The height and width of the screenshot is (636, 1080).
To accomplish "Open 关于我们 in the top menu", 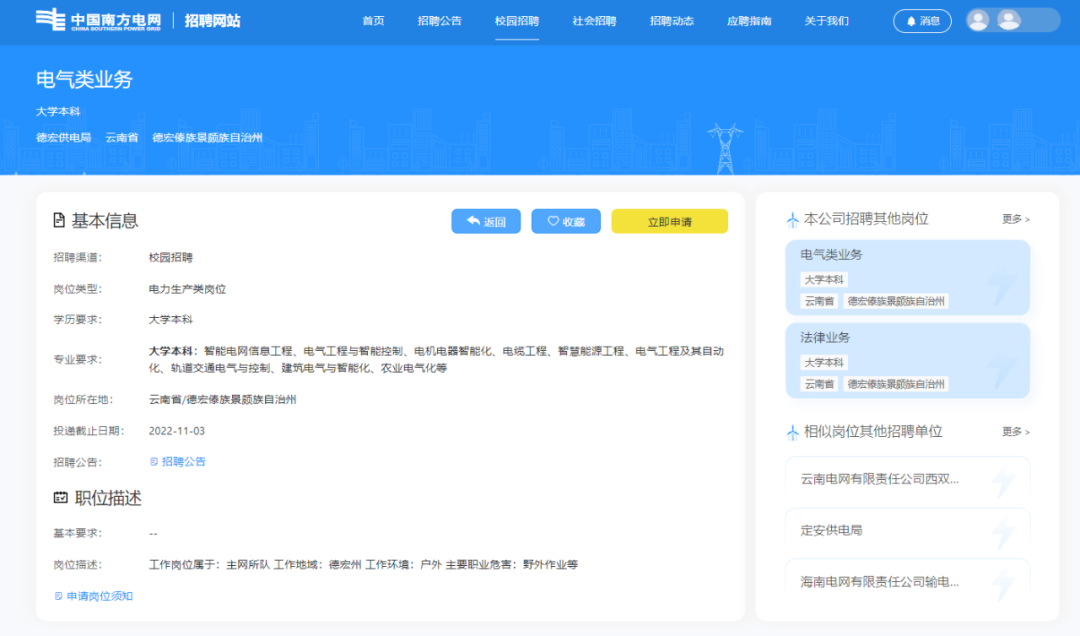I will 826,21.
